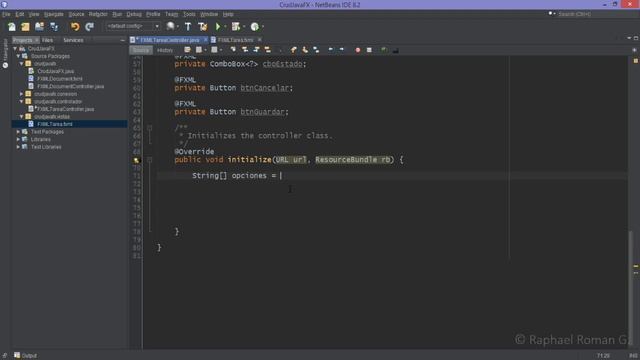Select the History view button

(x=165, y=50)
